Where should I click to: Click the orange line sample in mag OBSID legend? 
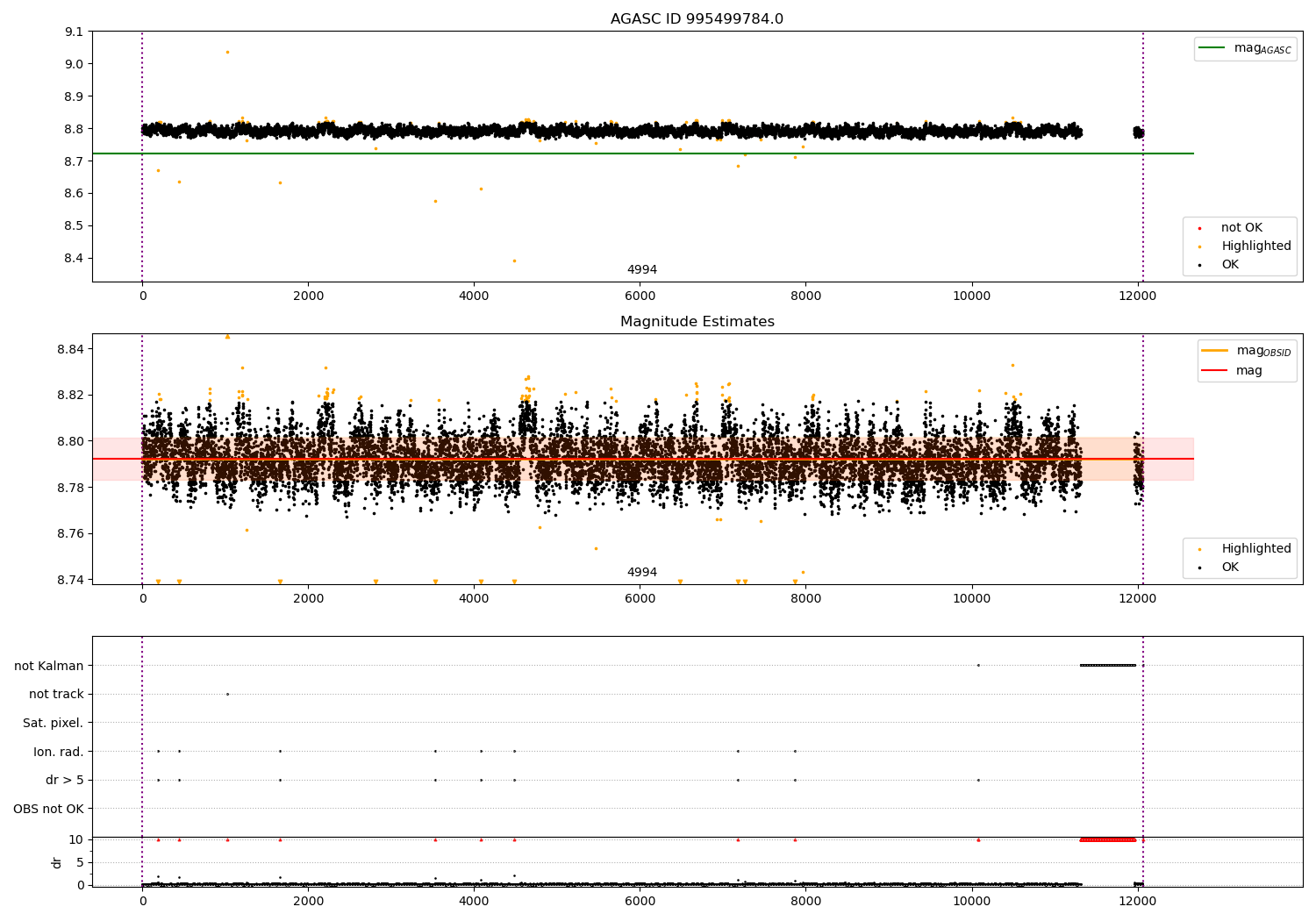pyautogui.click(x=1214, y=351)
